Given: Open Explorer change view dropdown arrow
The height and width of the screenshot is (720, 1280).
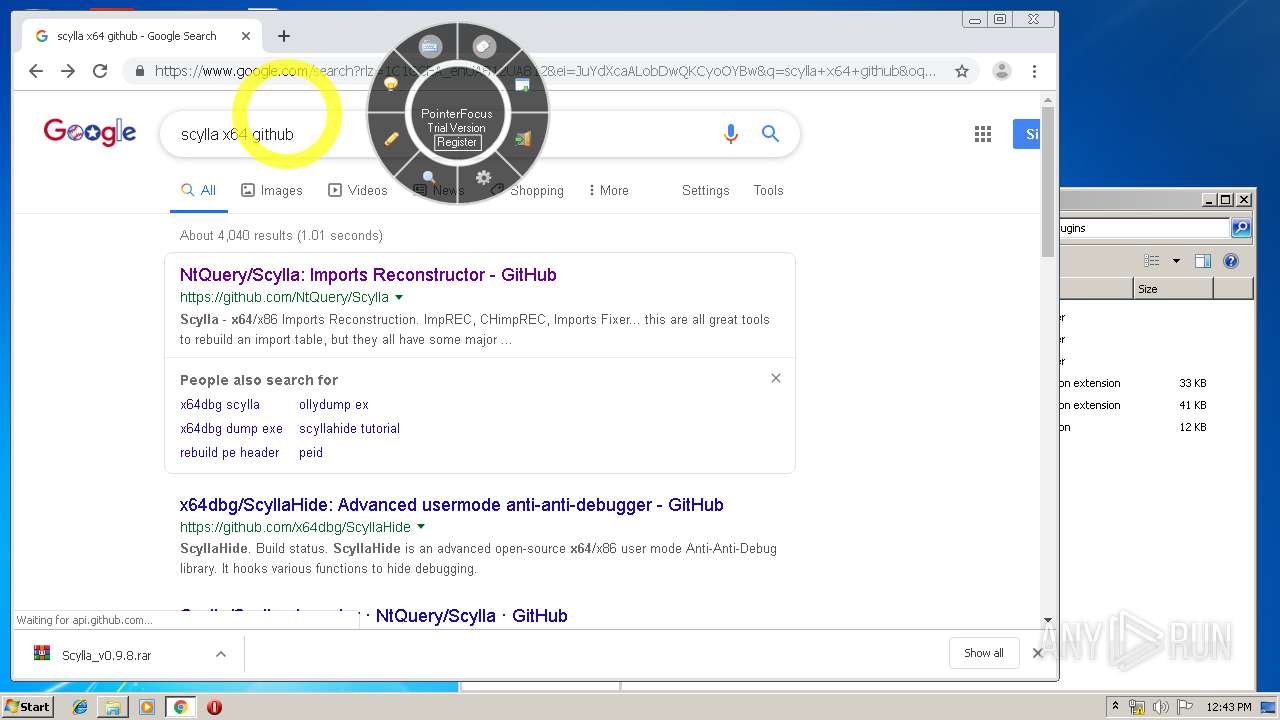Looking at the screenshot, I should (1176, 261).
